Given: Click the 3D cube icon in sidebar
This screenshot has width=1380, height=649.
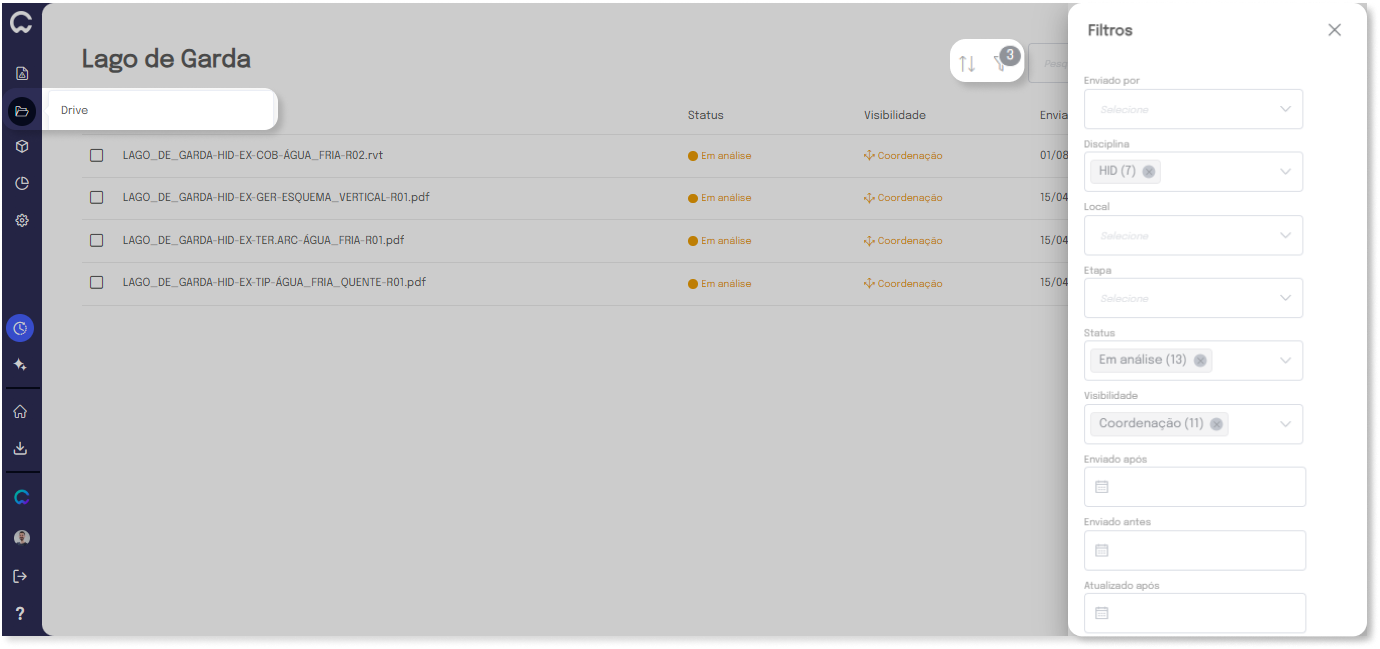Looking at the screenshot, I should (x=22, y=147).
